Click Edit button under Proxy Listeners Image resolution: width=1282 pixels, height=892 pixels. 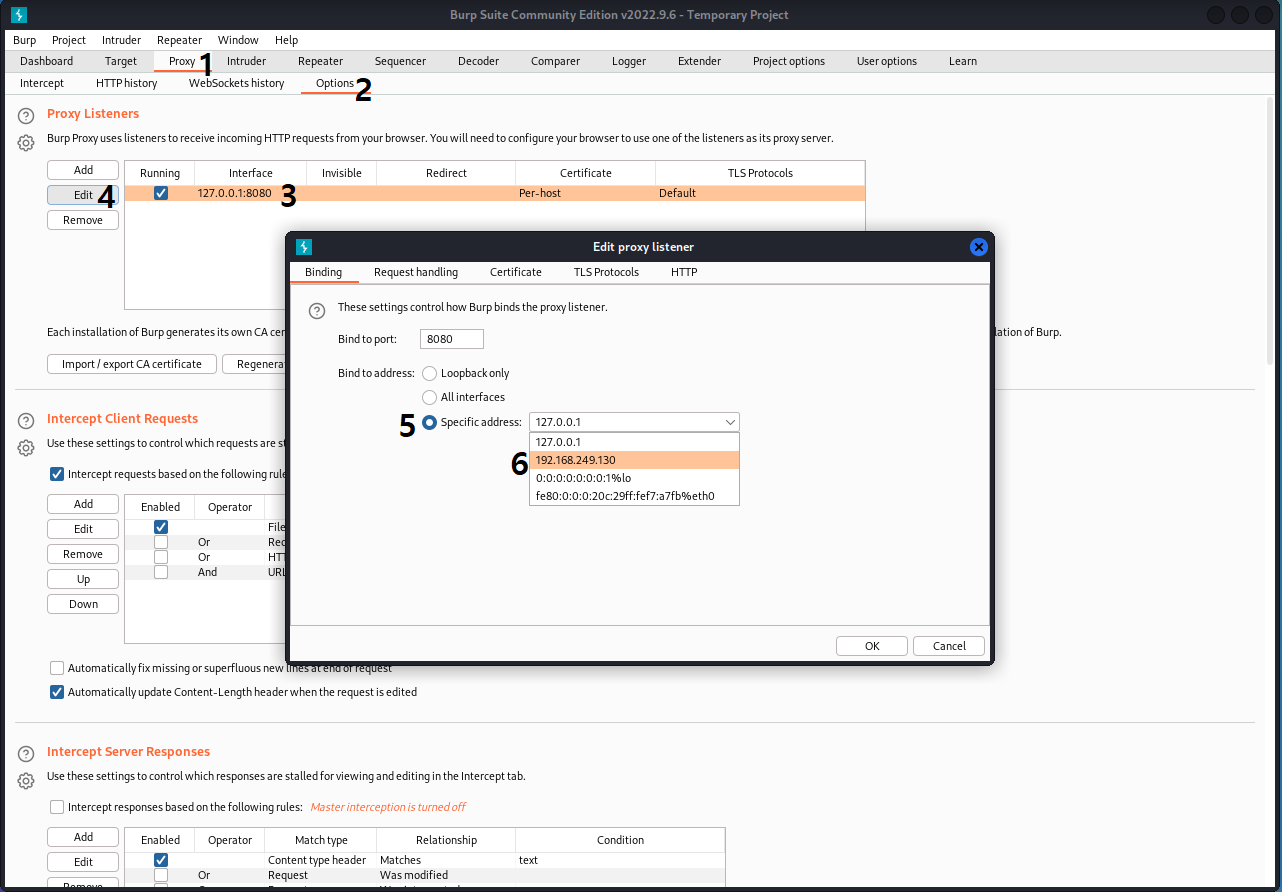point(83,195)
